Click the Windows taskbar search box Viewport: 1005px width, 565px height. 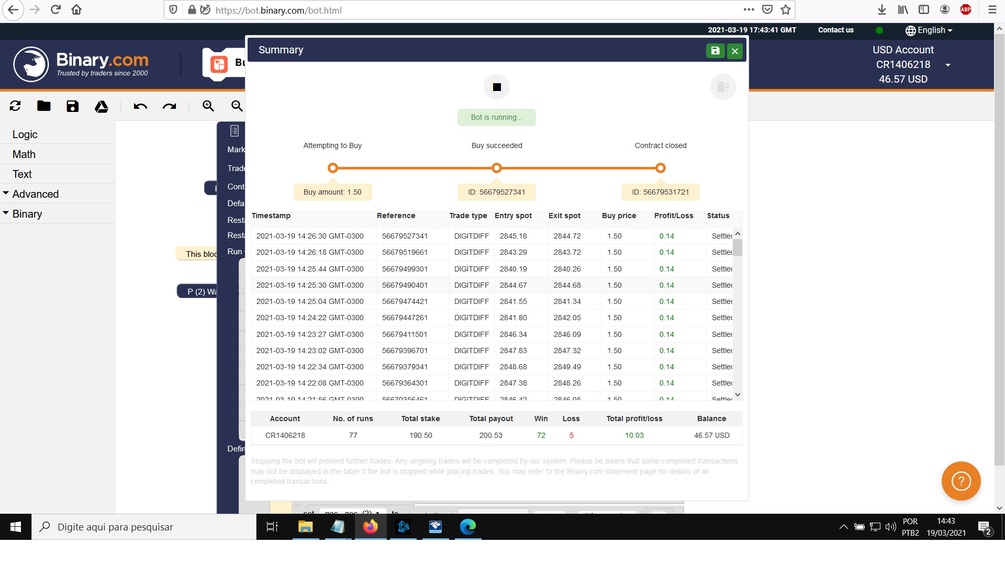pos(144,527)
